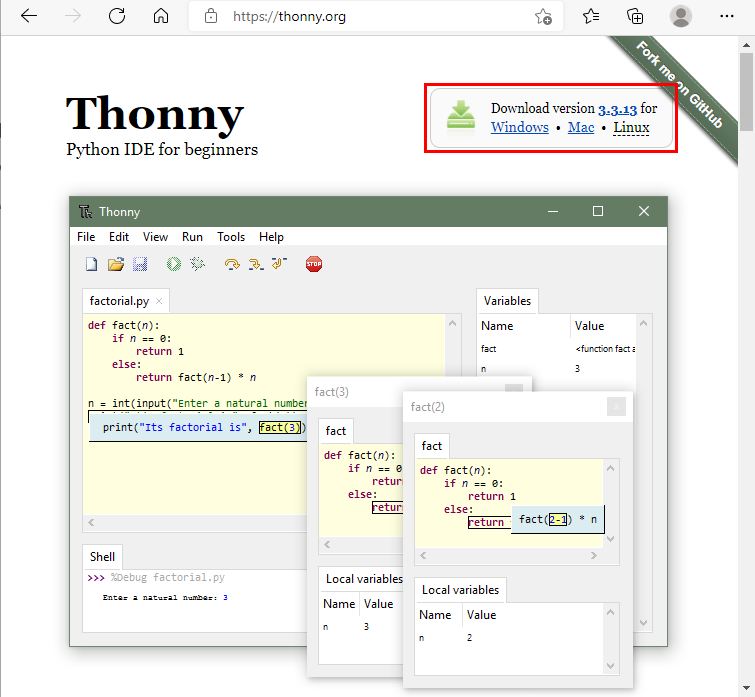Image resolution: width=755 pixels, height=697 pixels.
Task: Open the favorites list icon
Action: pos(591,16)
